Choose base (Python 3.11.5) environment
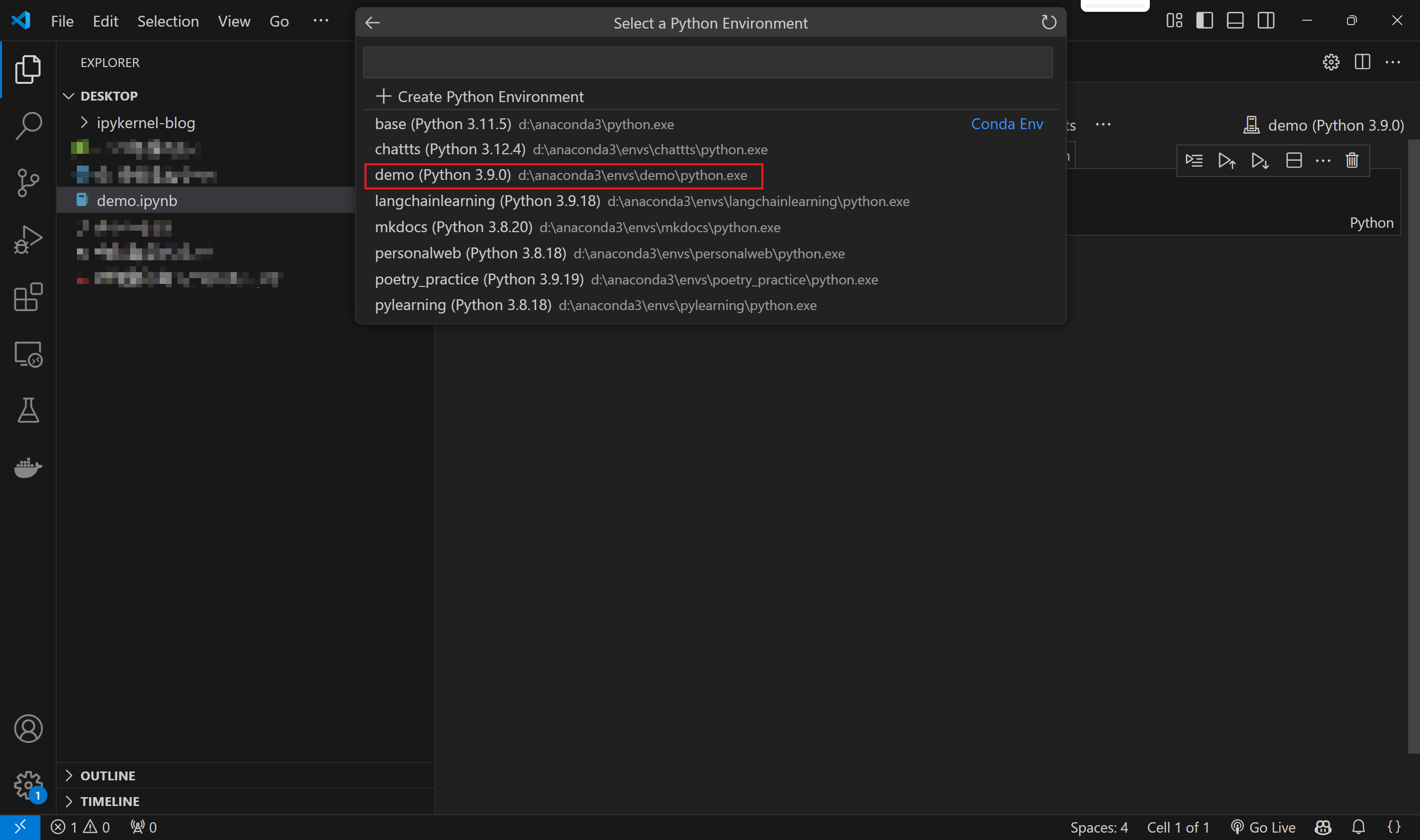The width and height of the screenshot is (1420, 840). point(711,124)
